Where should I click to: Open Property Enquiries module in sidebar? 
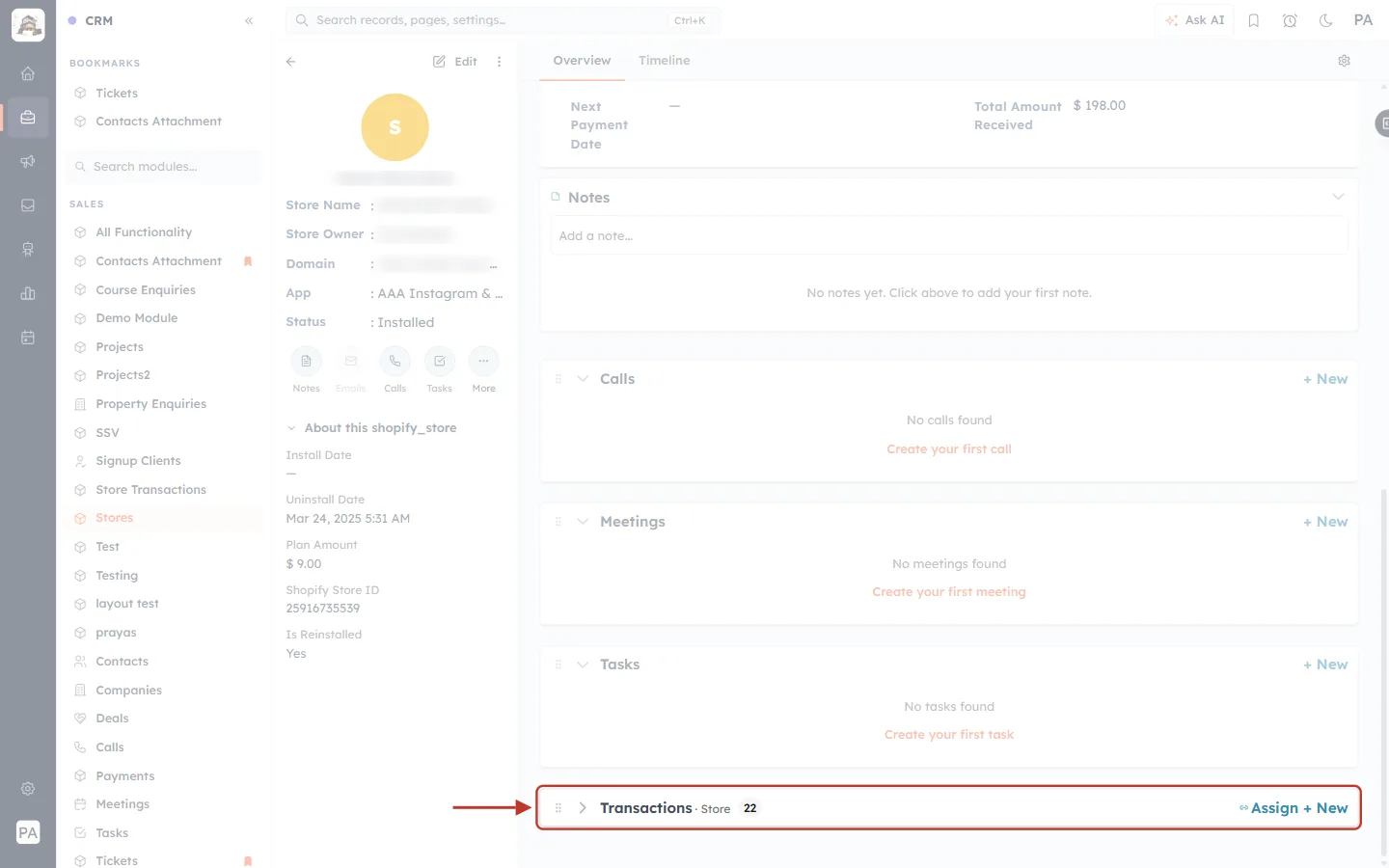[150, 404]
